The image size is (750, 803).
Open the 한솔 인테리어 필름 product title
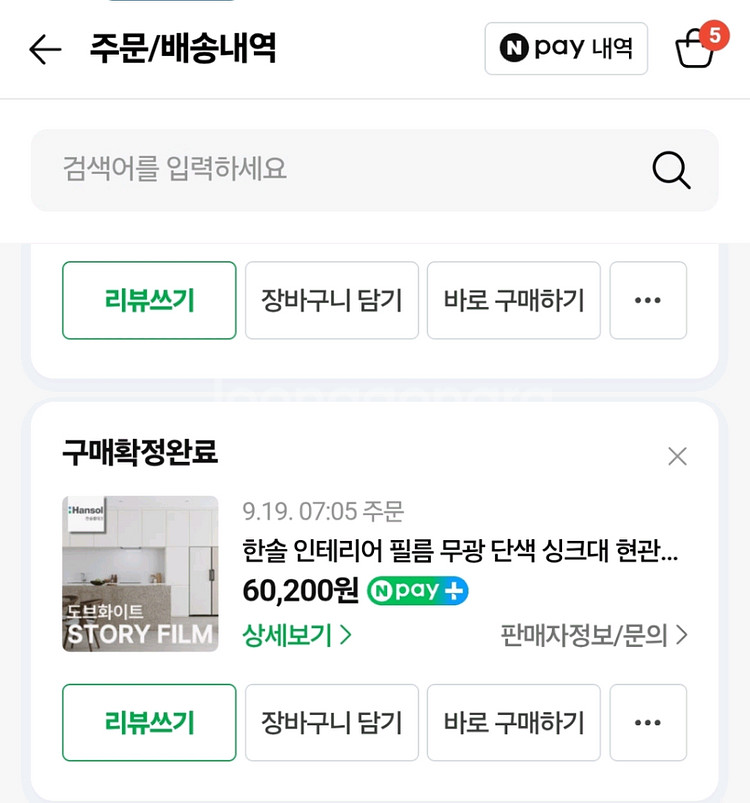460,551
